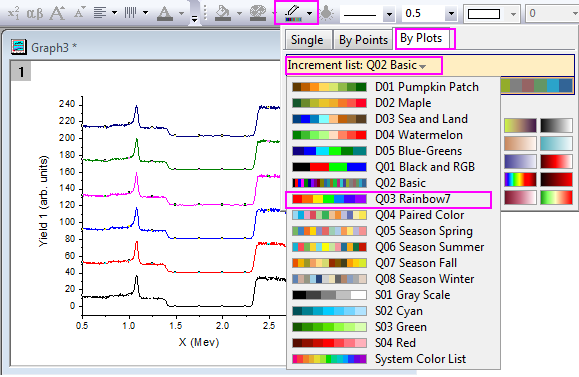This screenshot has height=377, width=579.
Task: Switch to the By Points tab
Action: (363, 40)
